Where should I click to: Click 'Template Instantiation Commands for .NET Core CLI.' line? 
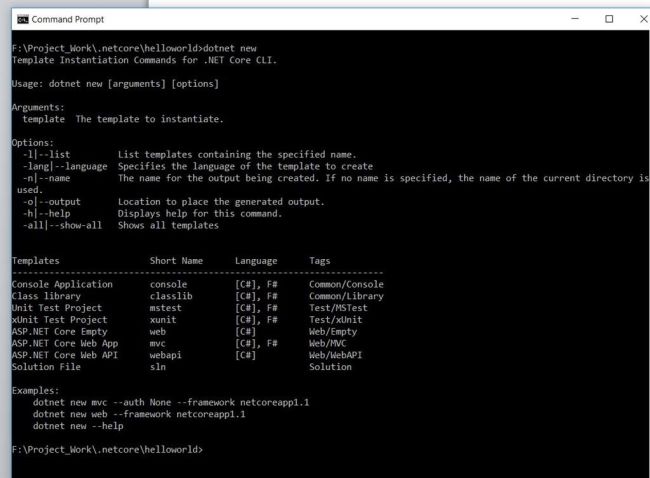tap(144, 60)
